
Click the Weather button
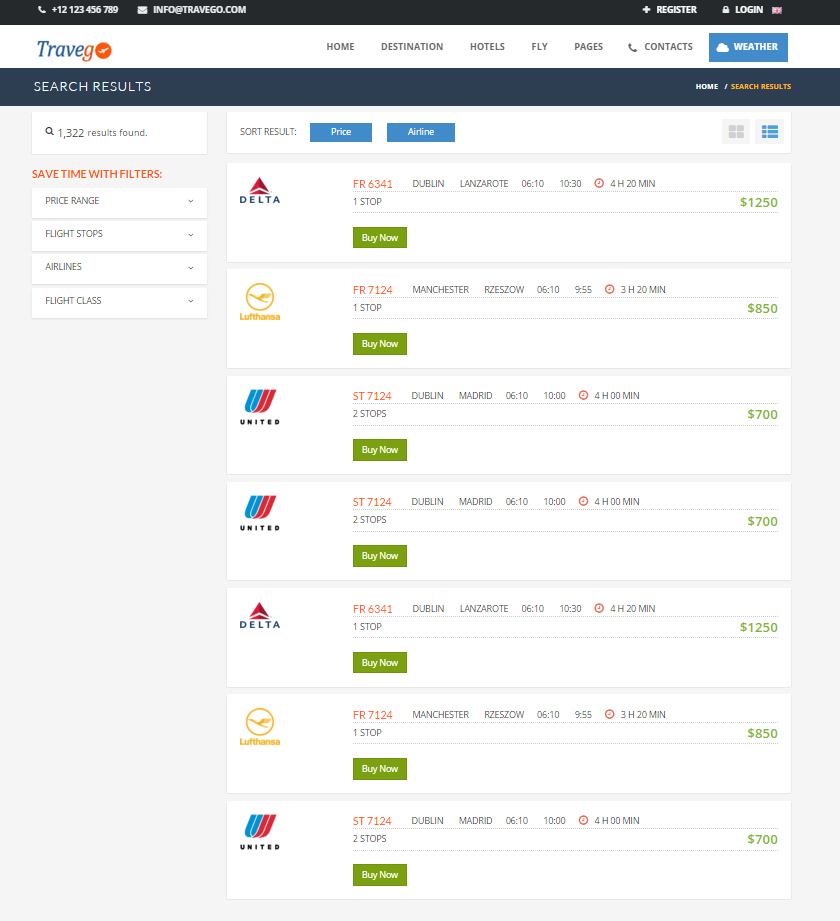point(748,47)
